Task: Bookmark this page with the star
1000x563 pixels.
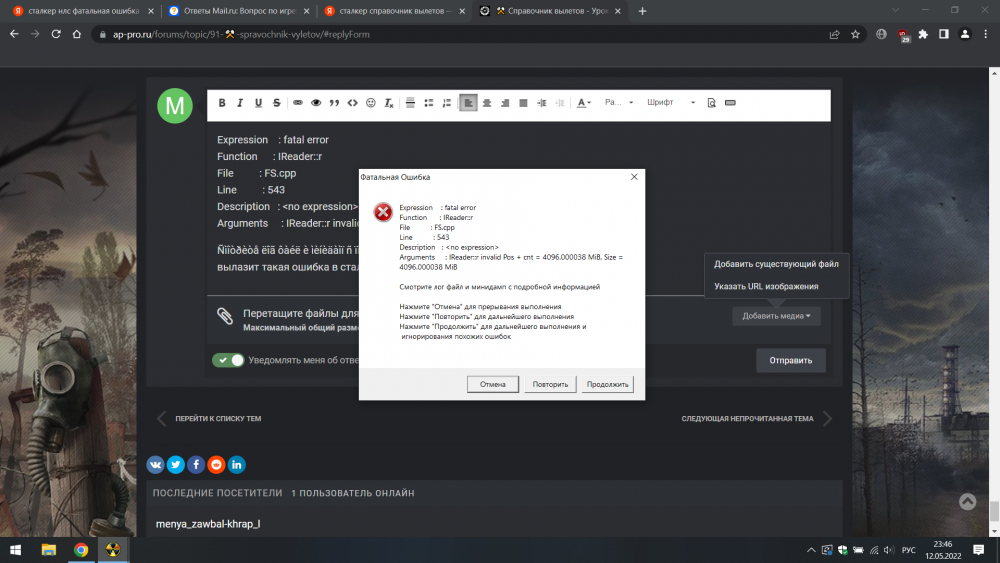Action: (x=855, y=34)
